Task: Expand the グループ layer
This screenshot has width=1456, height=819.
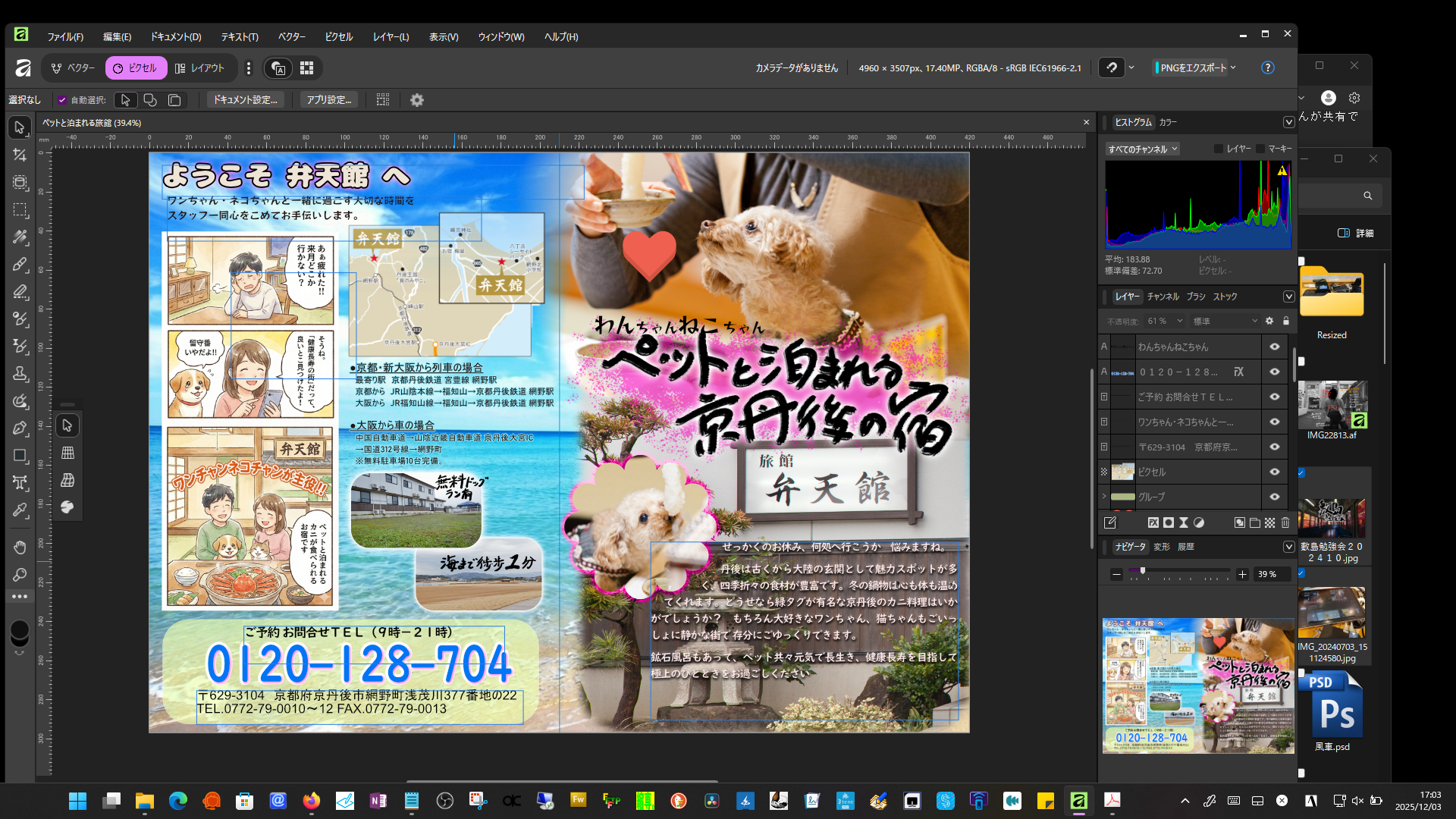Action: pos(1104,497)
